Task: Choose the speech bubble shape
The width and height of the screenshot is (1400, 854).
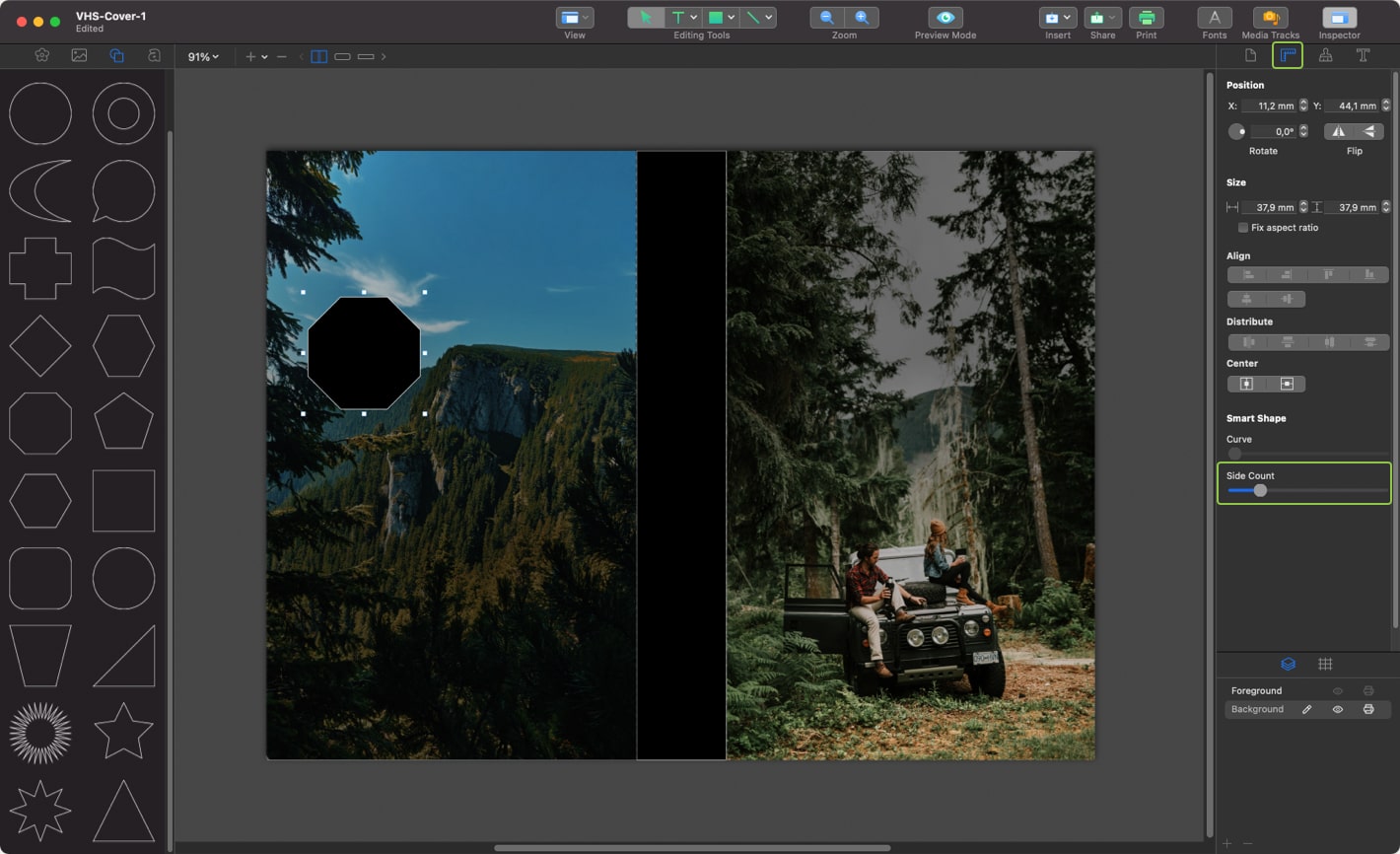Action: tap(123, 190)
